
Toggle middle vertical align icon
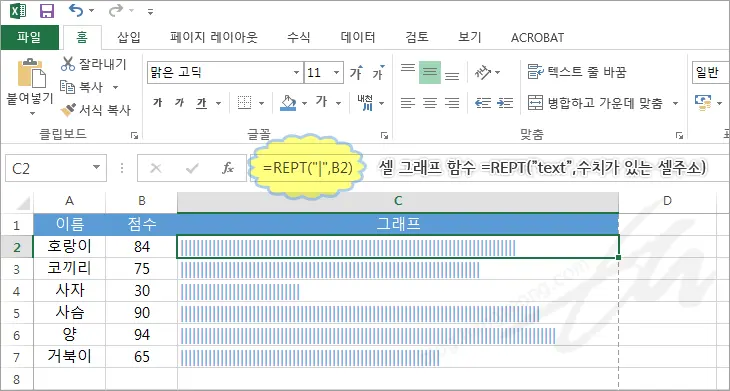(x=430, y=73)
